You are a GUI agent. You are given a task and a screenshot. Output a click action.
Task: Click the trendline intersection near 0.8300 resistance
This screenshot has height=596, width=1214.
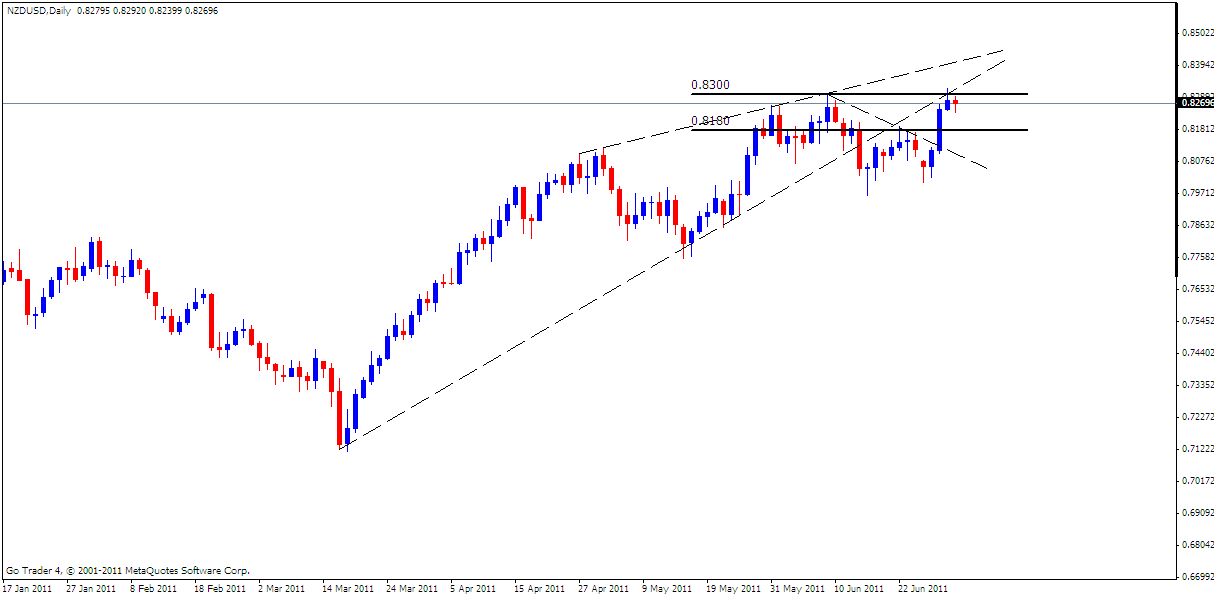point(830,93)
